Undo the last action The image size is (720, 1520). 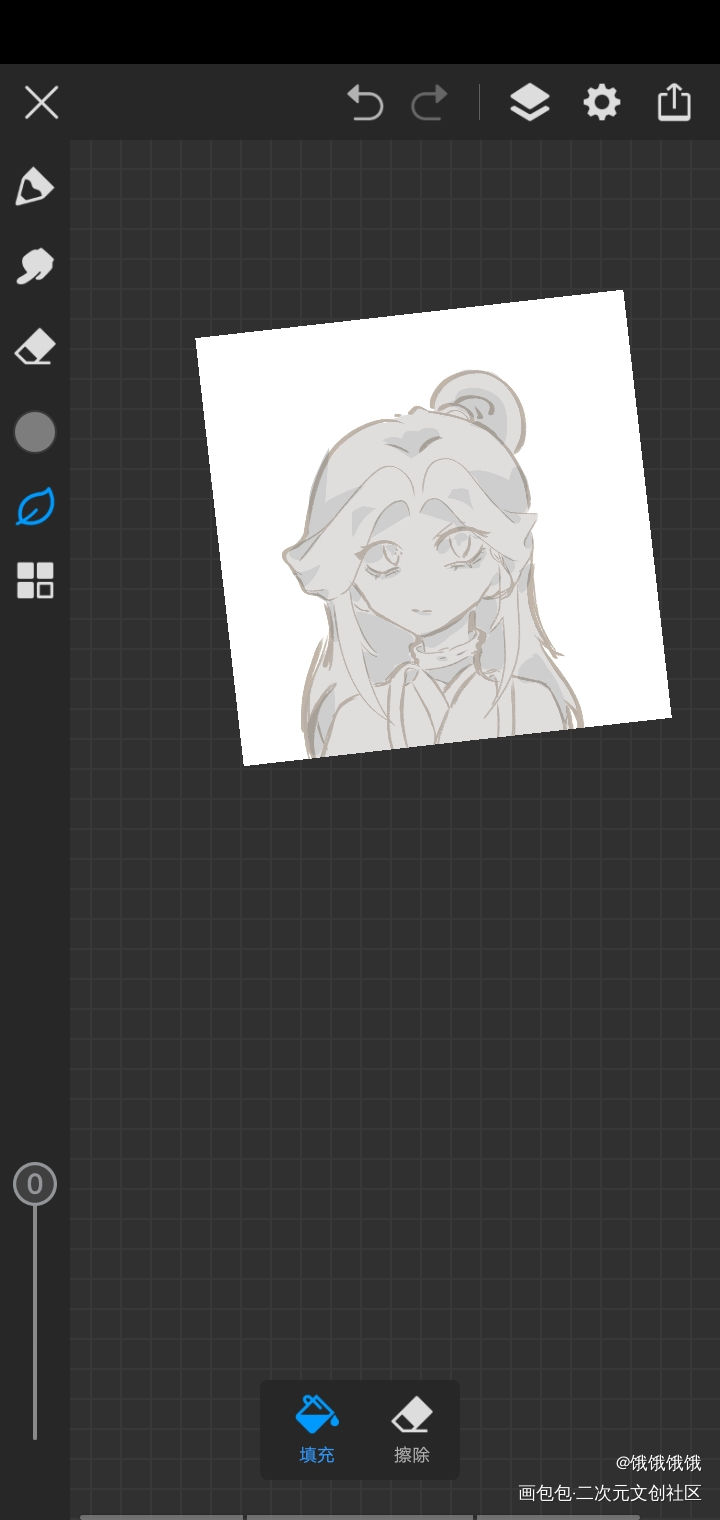[365, 102]
